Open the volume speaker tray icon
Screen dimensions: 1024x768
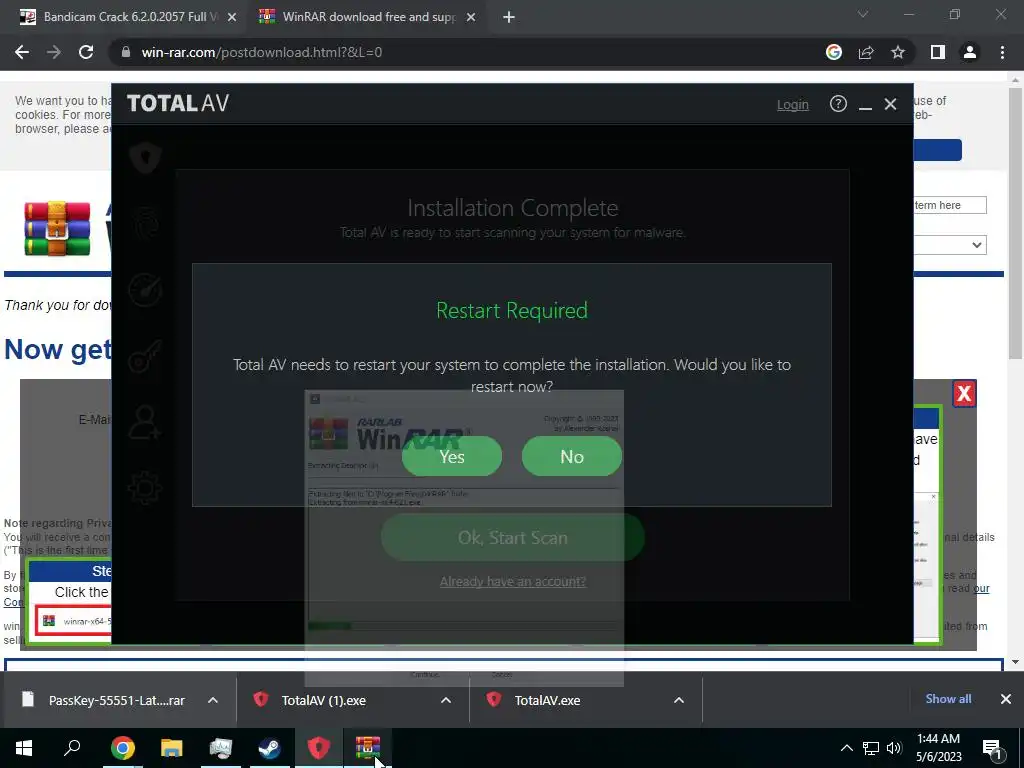coord(894,748)
